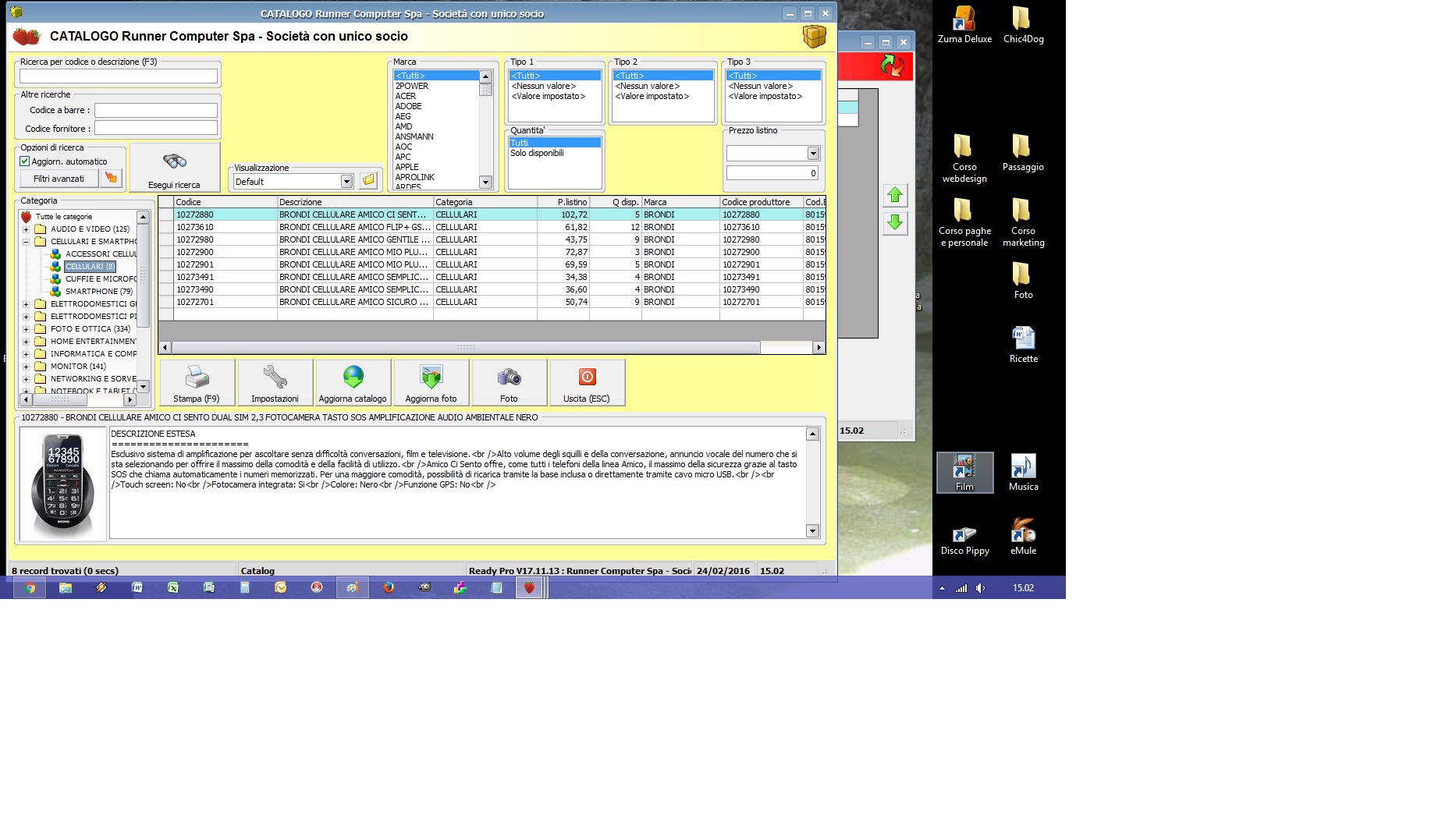Open Corso webdesign desktop folder
Viewport: 1456px width, 819px height.
pos(964,159)
